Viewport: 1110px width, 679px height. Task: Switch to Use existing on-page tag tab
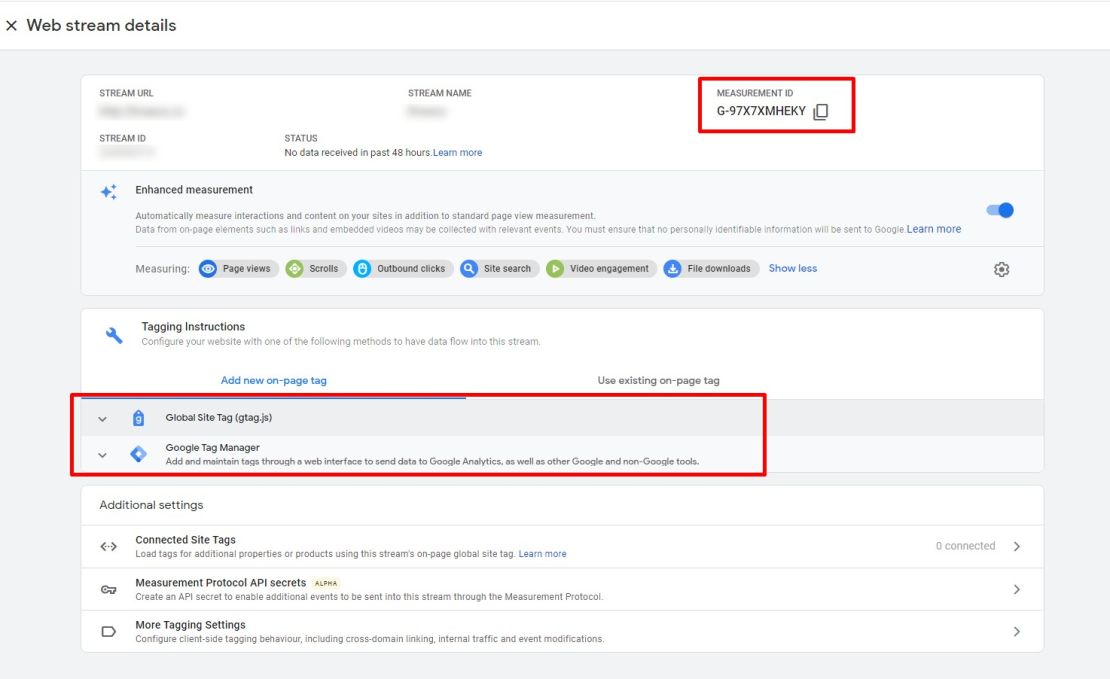[x=658, y=380]
